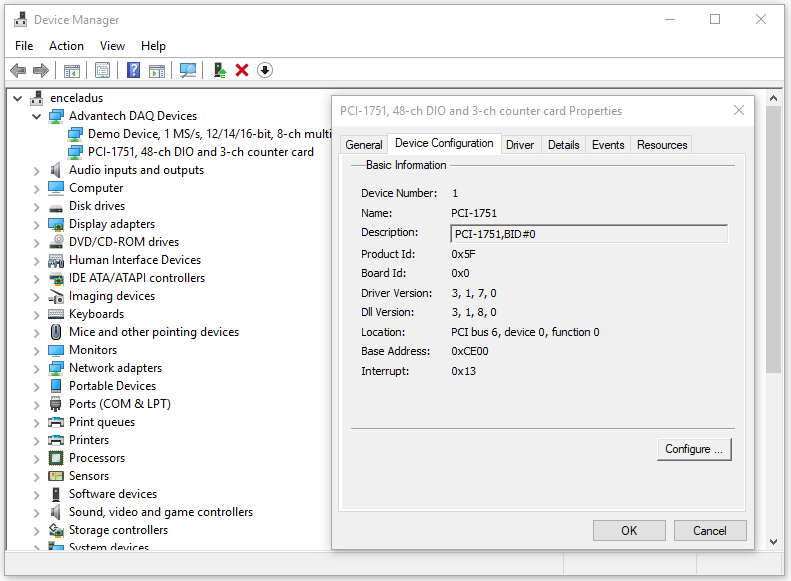
Task: Click show/hide console tree icon
Action: (71, 70)
